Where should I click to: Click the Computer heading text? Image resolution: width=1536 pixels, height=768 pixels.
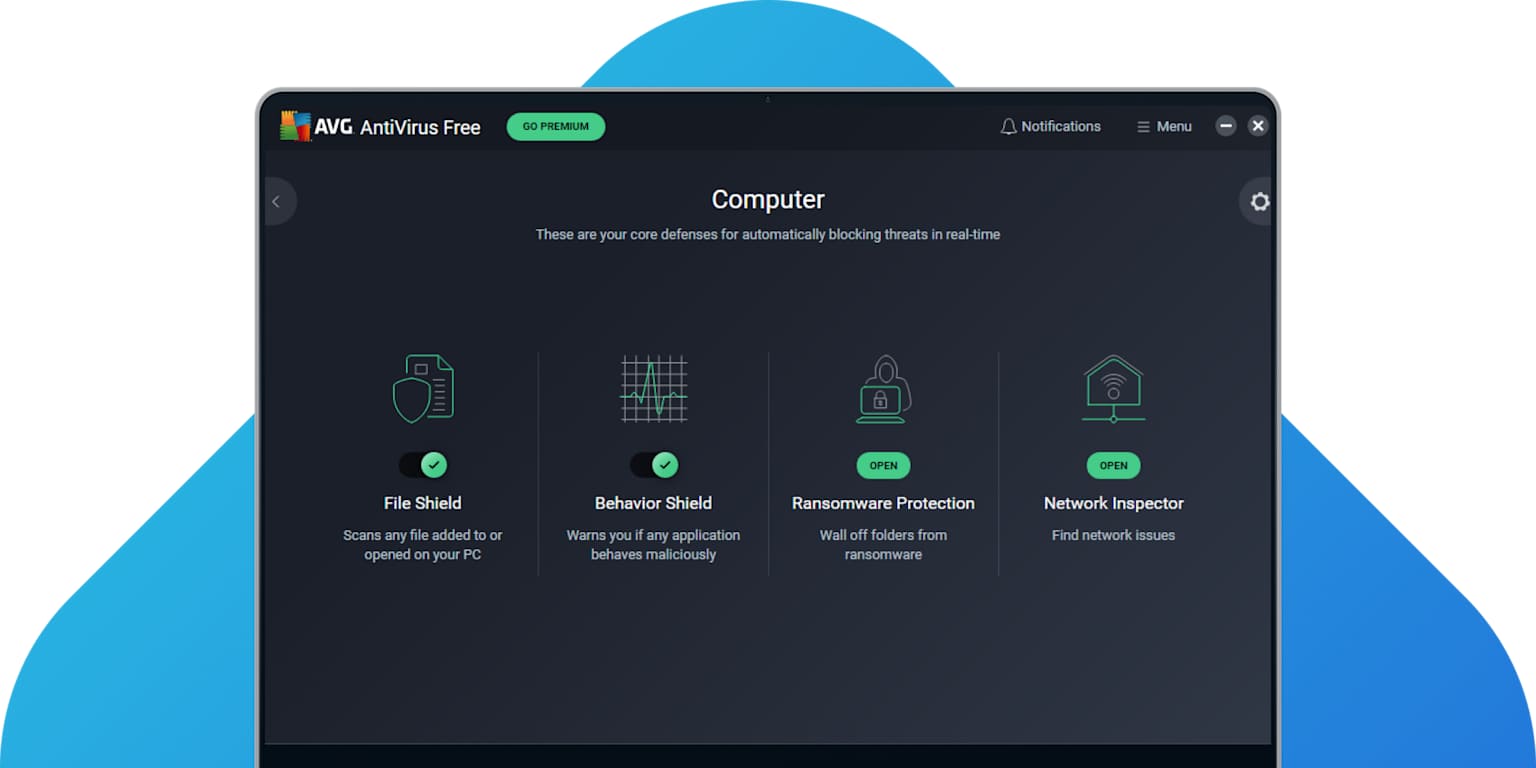pos(767,199)
